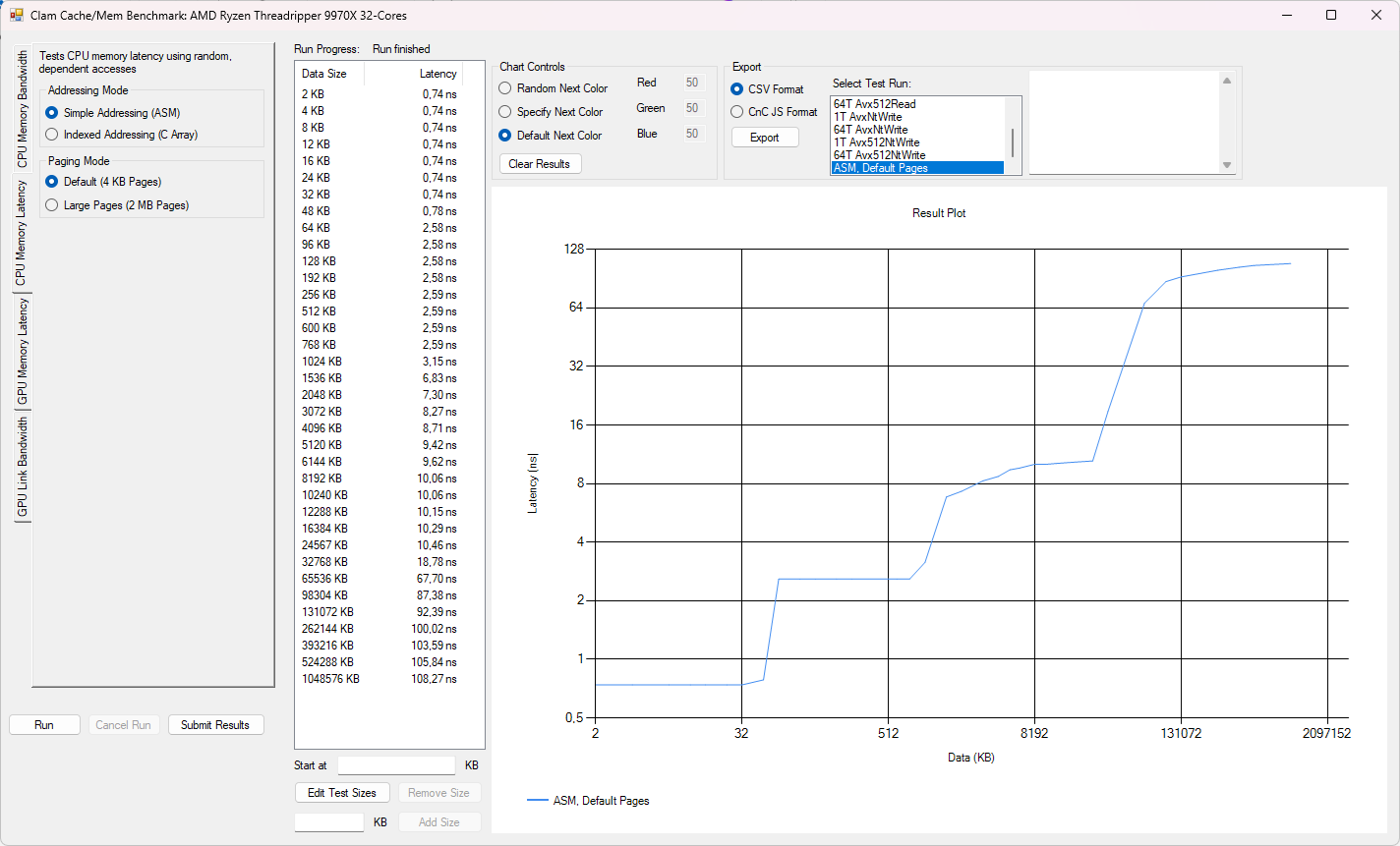Image resolution: width=1400 pixels, height=846 pixels.
Task: Select the 1T Avx512NtWrite test run
Action: 917,142
